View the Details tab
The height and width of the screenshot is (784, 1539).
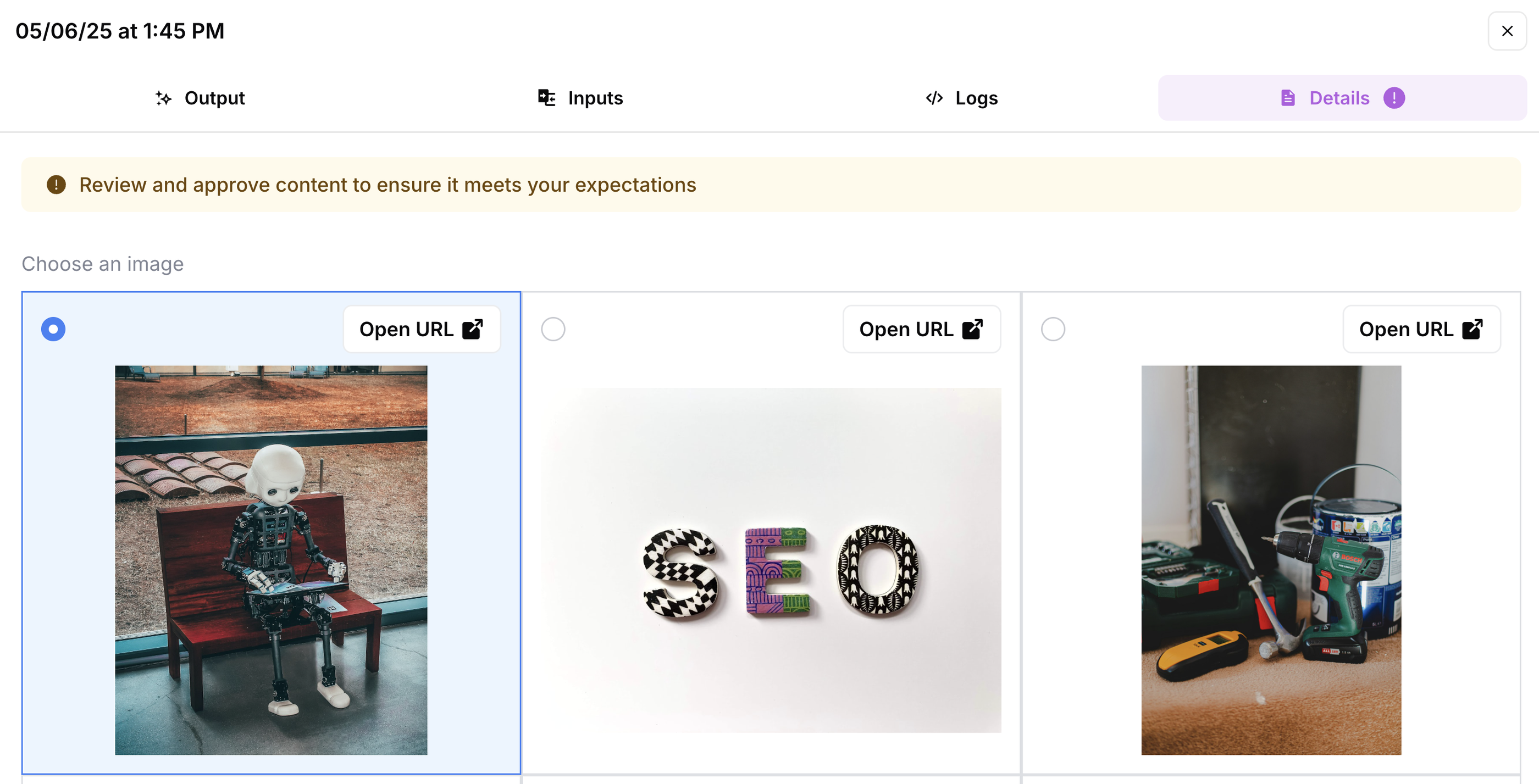pos(1340,98)
